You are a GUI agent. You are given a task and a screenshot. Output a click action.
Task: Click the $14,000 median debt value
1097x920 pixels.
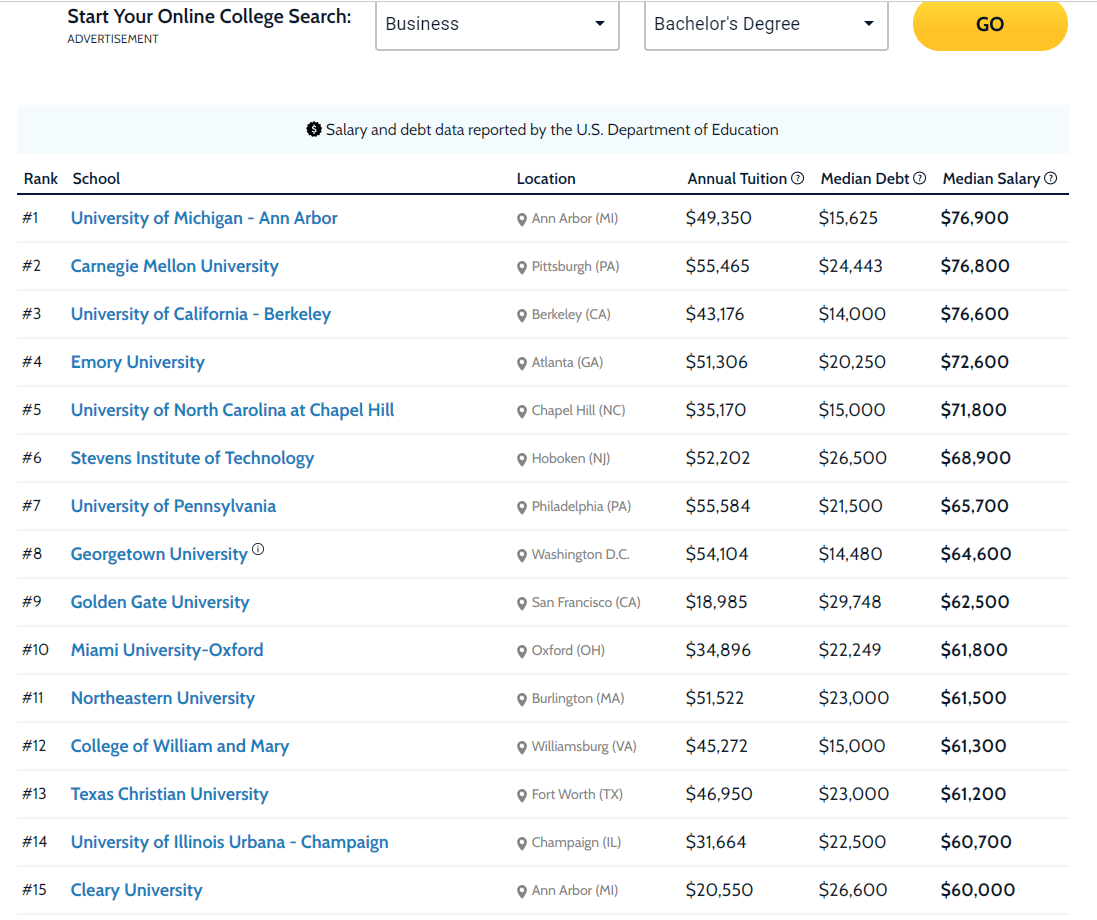pos(852,314)
